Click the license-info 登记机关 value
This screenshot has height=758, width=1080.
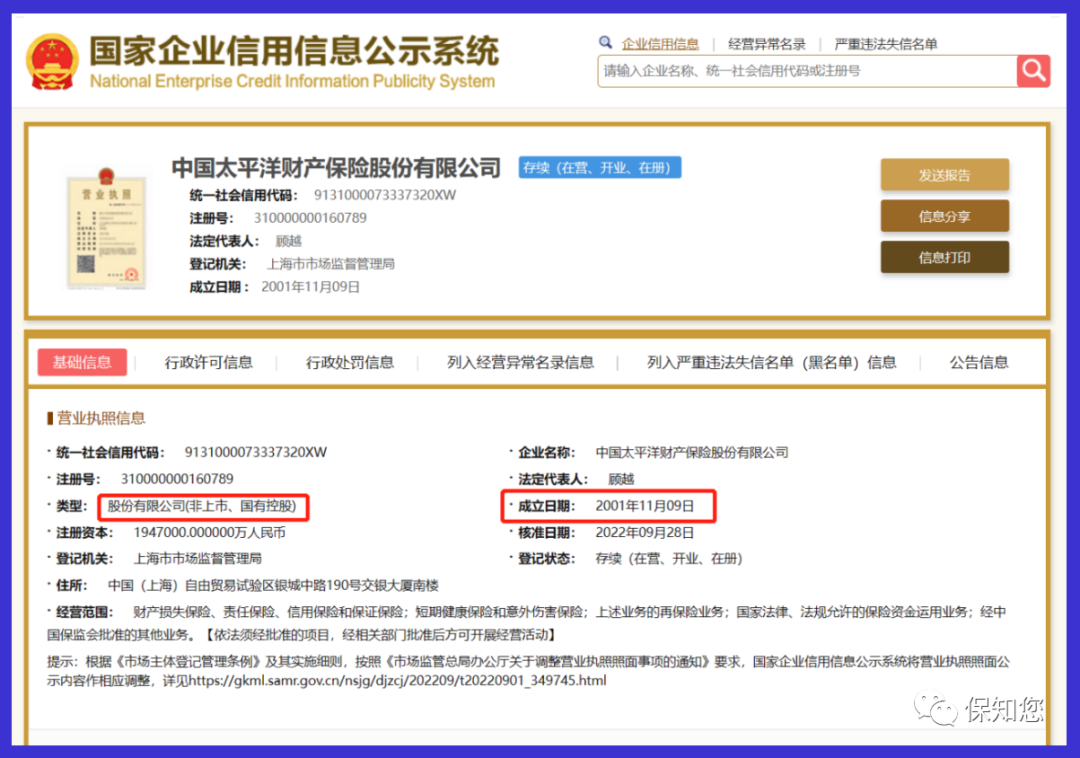point(198,558)
